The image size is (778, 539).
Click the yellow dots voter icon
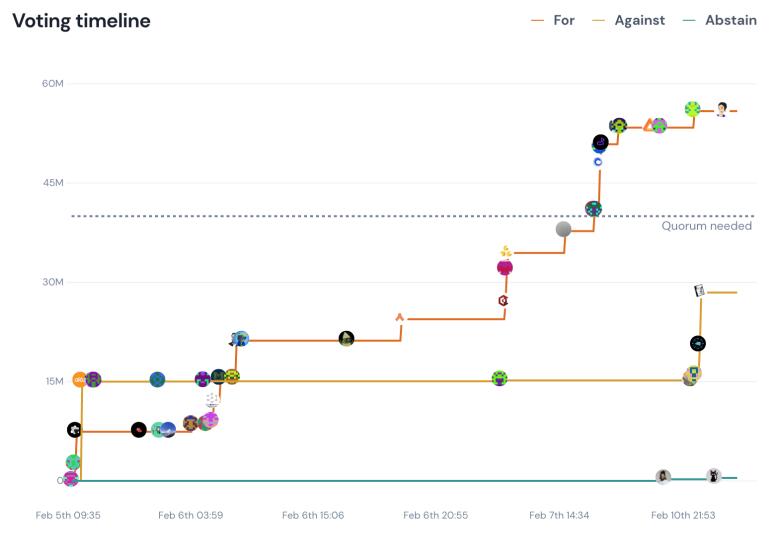click(x=506, y=251)
